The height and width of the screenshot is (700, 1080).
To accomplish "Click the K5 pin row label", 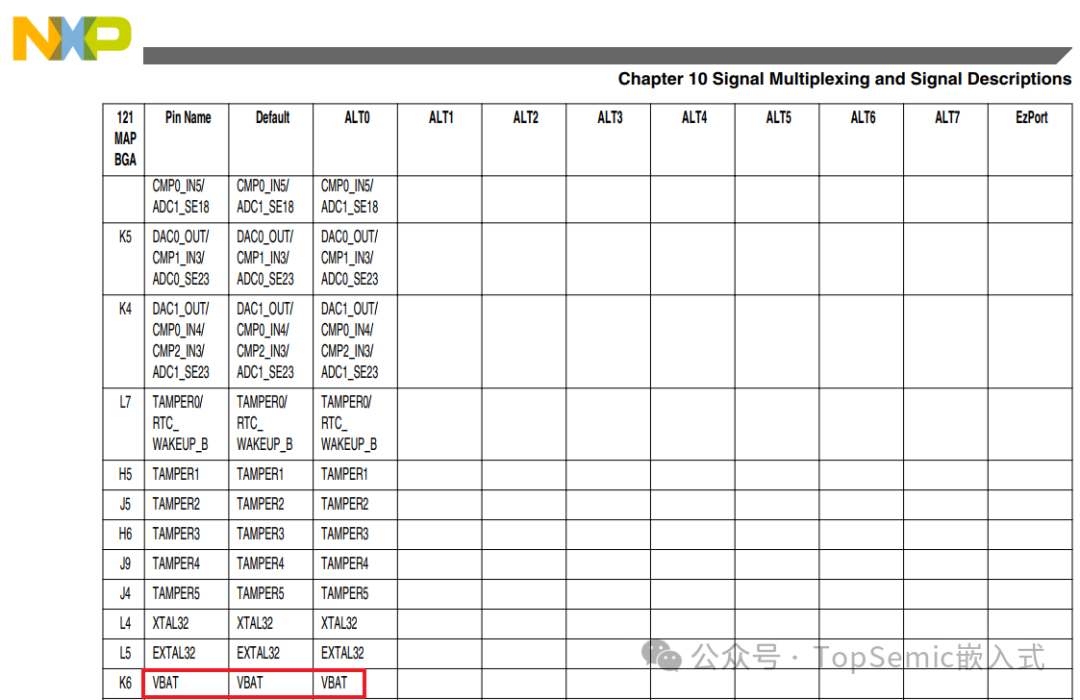I will tap(125, 237).
